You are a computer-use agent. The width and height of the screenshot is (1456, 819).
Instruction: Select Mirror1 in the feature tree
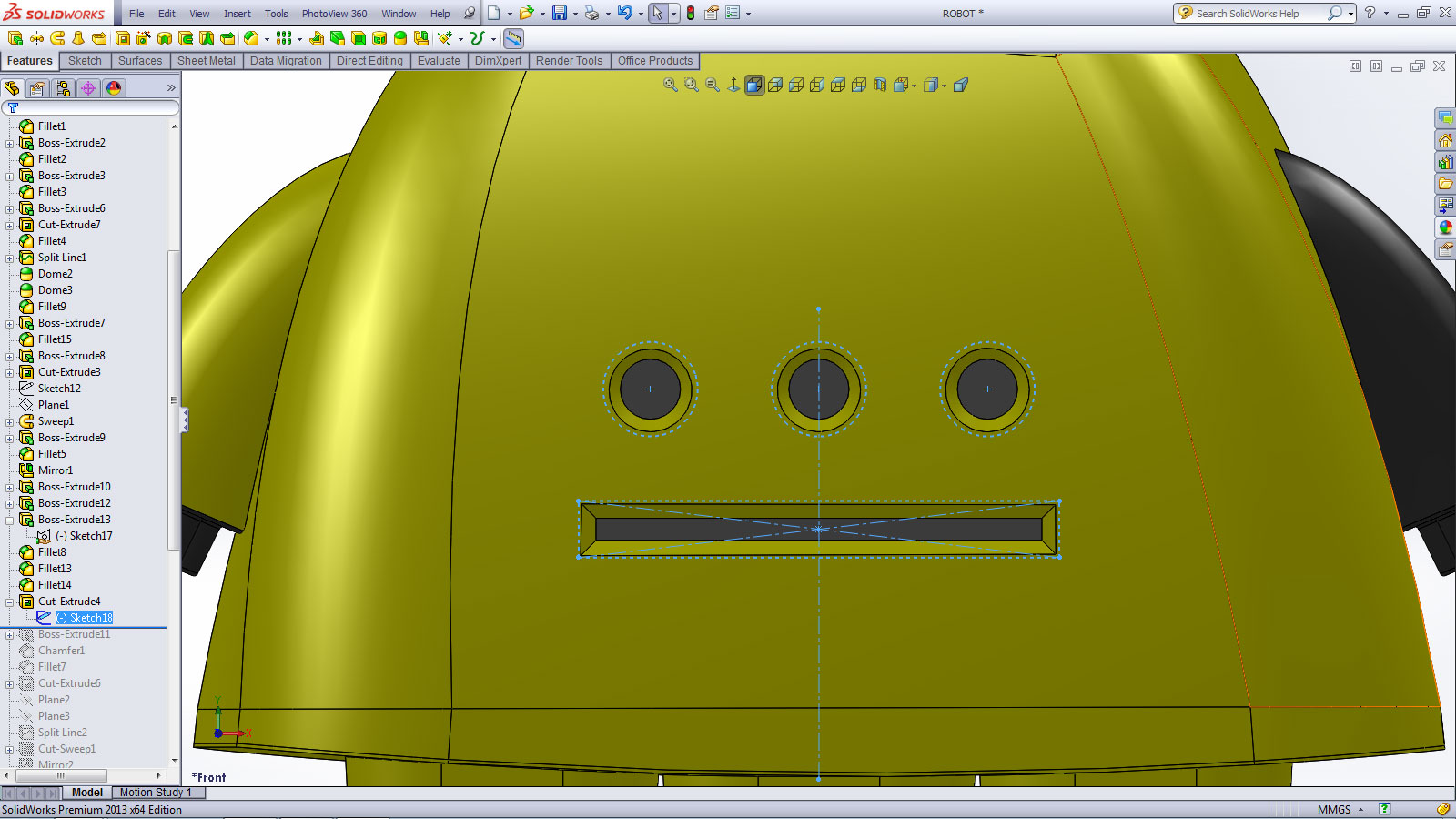[55, 470]
